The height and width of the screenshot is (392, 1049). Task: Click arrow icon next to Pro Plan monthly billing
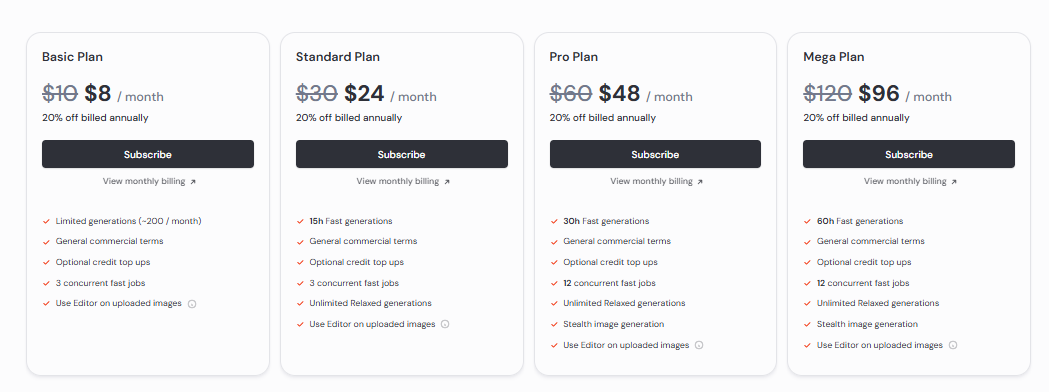point(700,182)
